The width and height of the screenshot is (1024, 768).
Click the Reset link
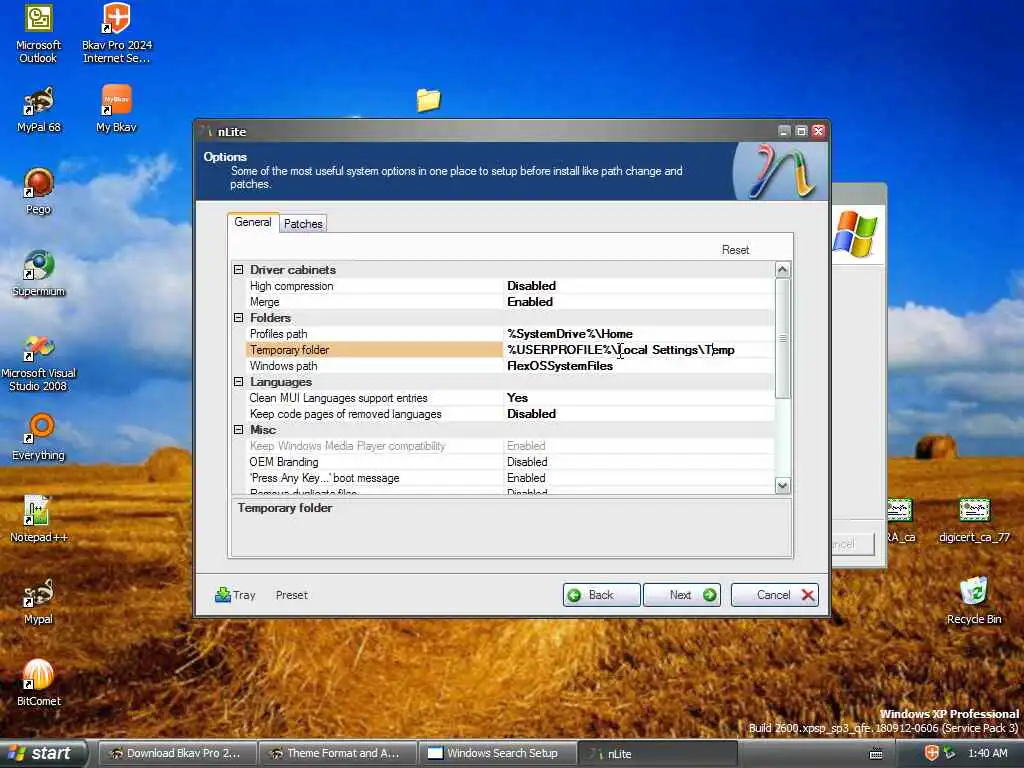[x=735, y=249]
